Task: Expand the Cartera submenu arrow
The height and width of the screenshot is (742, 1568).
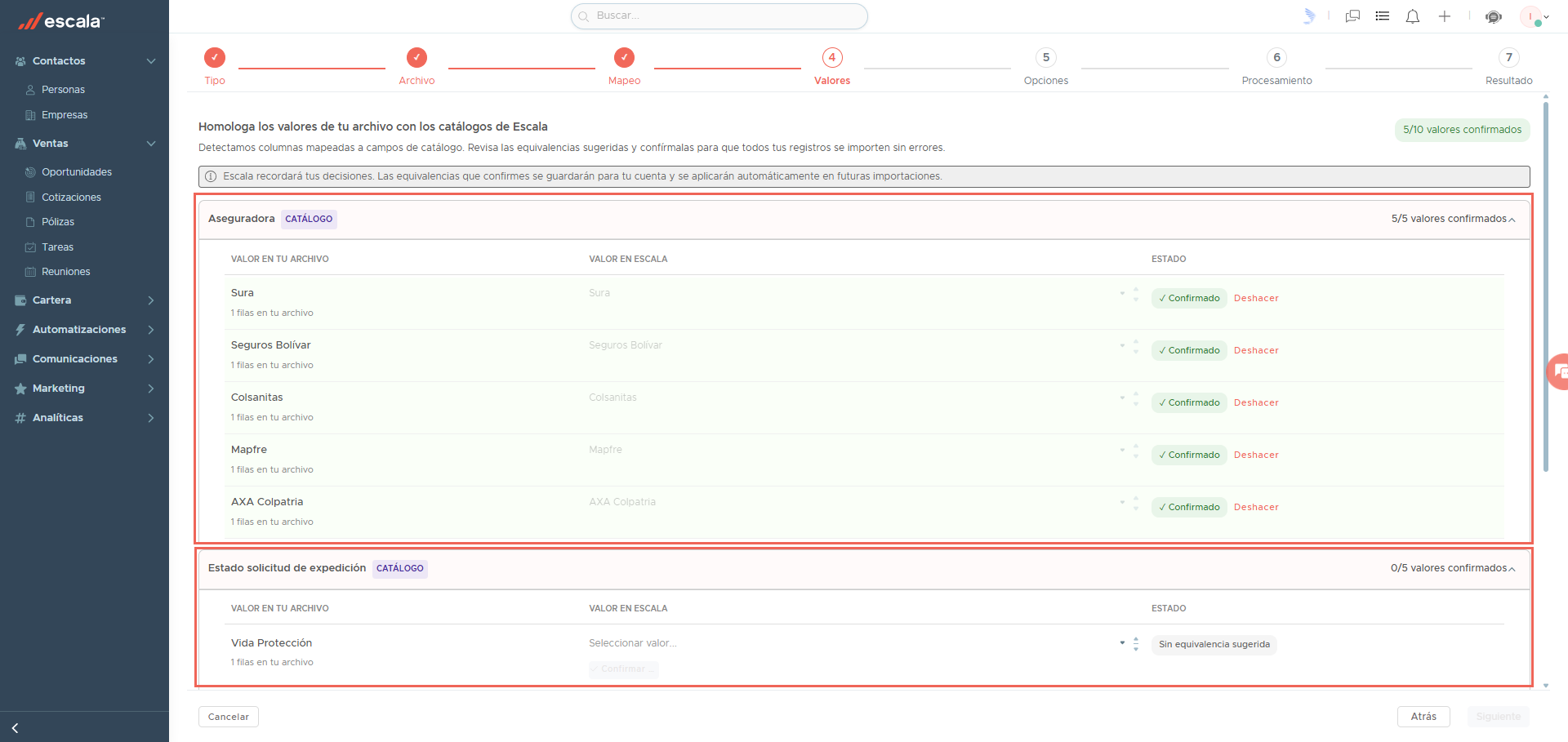Action: click(151, 300)
